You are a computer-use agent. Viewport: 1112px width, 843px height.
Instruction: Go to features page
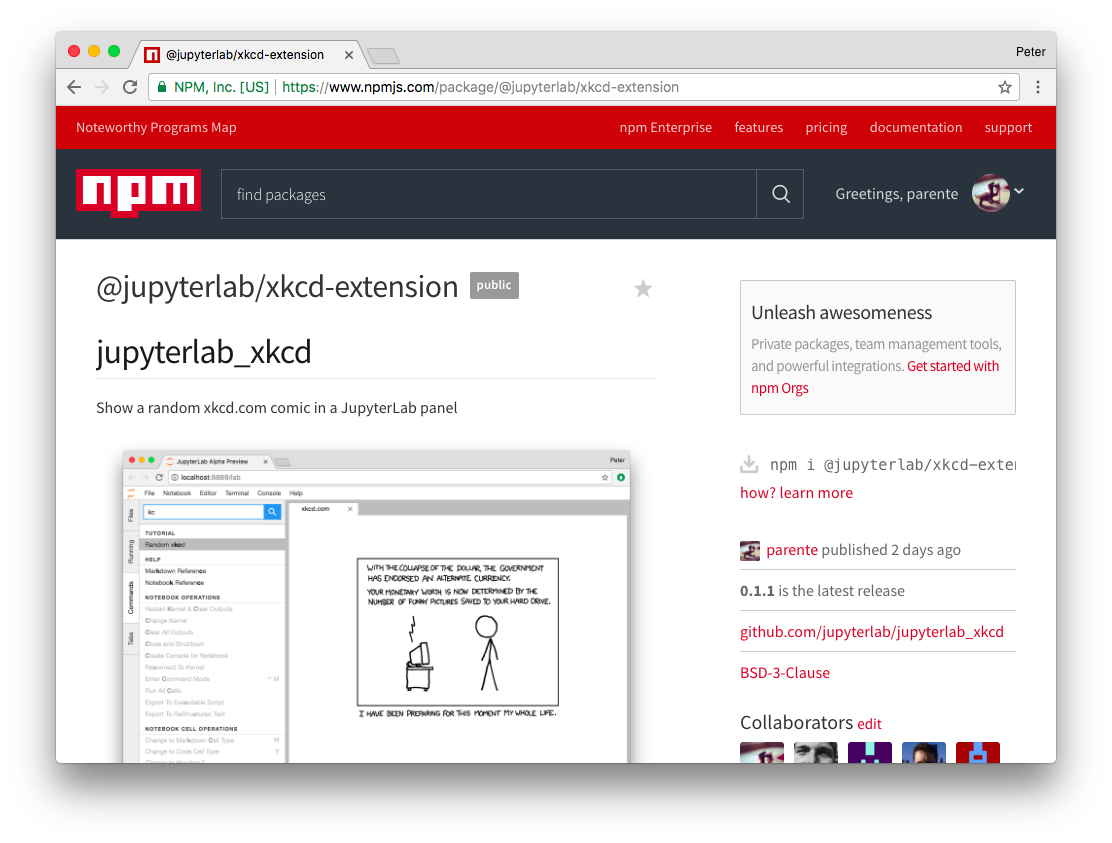[758, 128]
